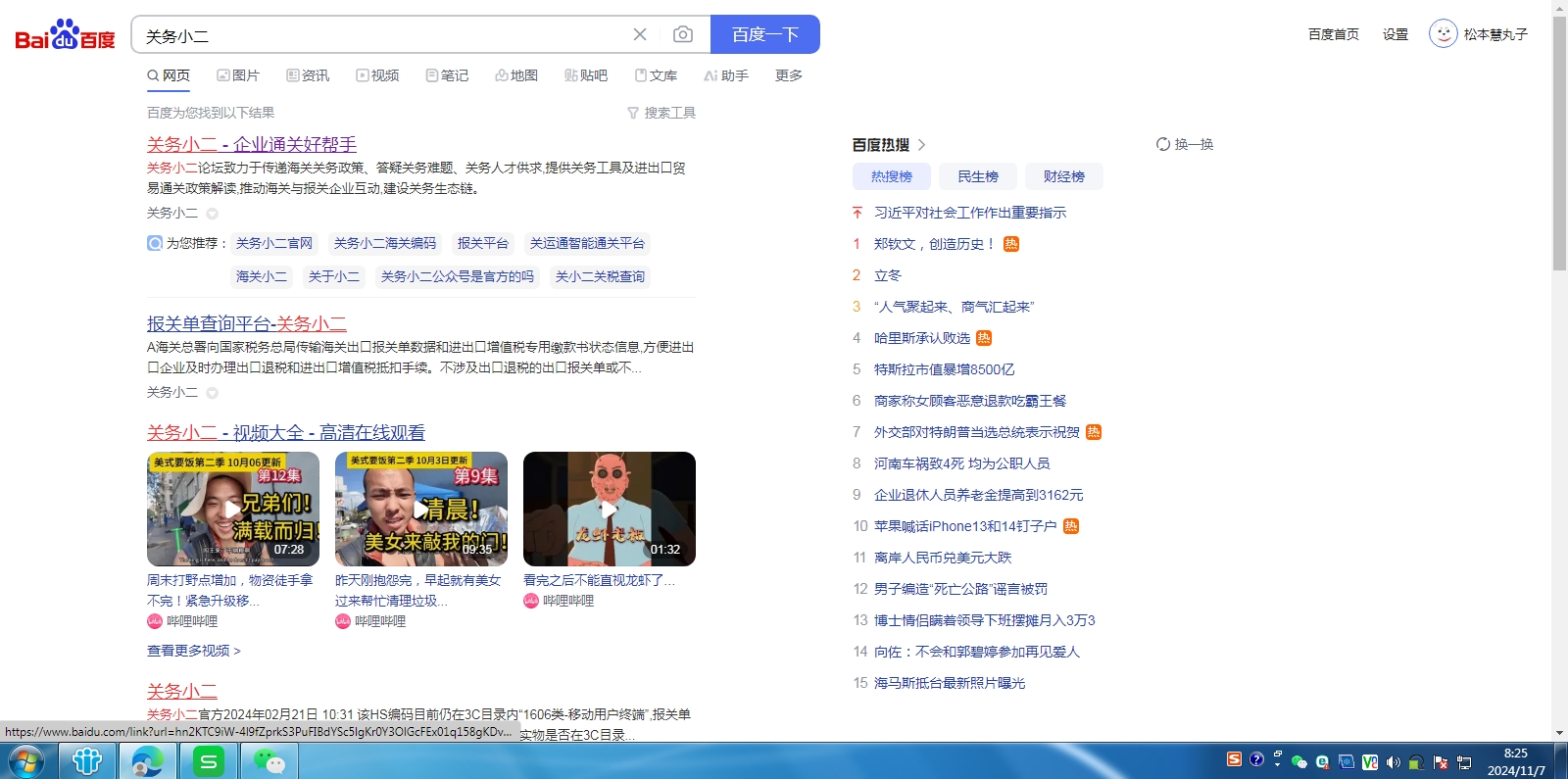
Task: Click the user avatar smiley icon
Action: tap(1443, 34)
